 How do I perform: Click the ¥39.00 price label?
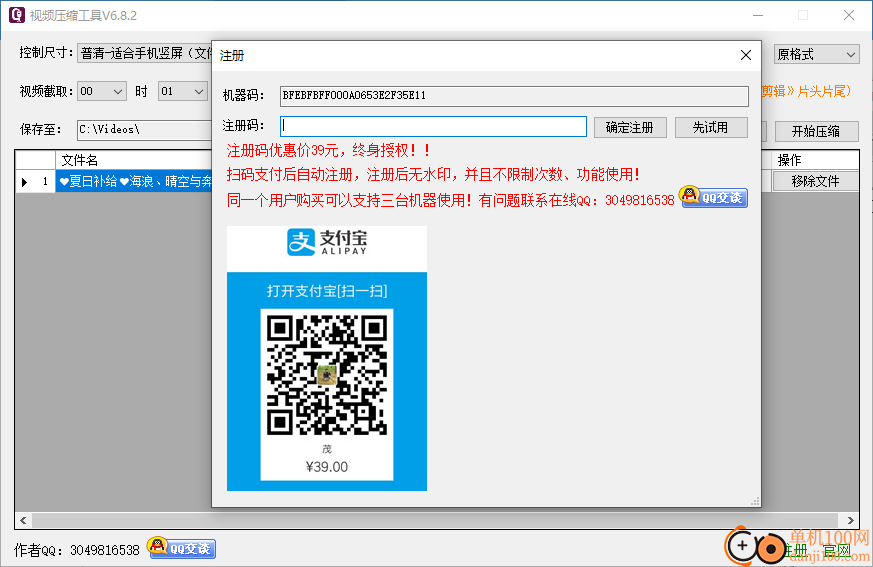pyautogui.click(x=327, y=467)
